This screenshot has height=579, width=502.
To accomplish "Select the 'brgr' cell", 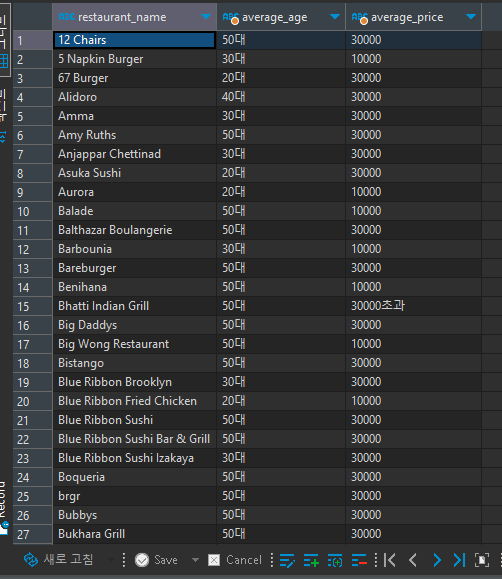I will click(x=134, y=496).
